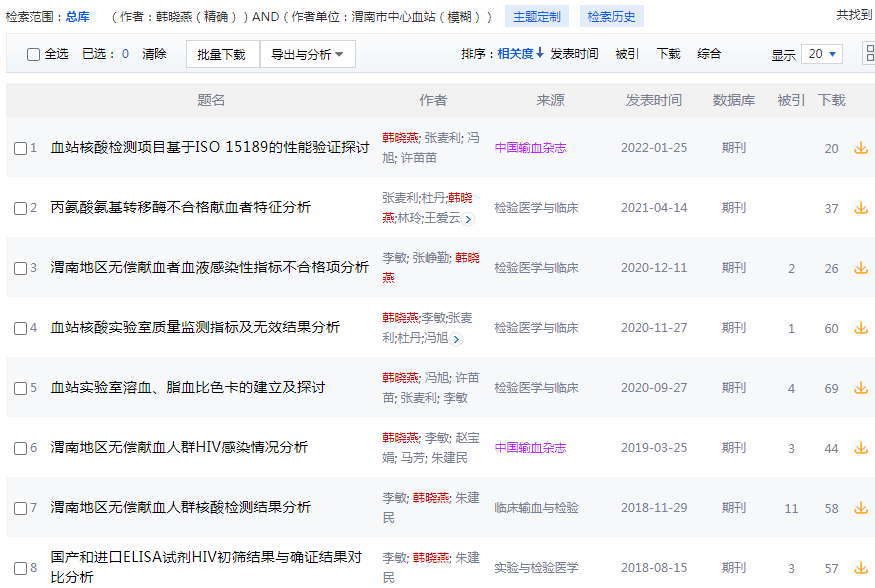Show more authors for article 2
The height and width of the screenshot is (588, 875).
[468, 219]
